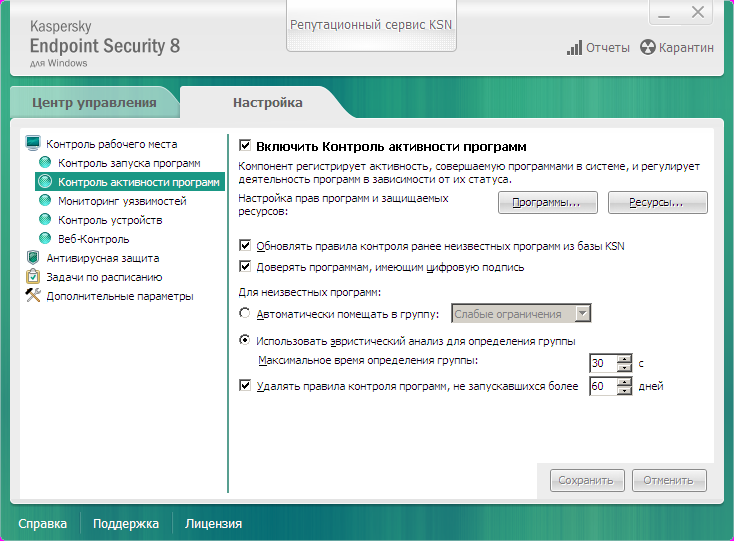Select the Настройка tab
The width and height of the screenshot is (734, 541).
click(x=267, y=102)
